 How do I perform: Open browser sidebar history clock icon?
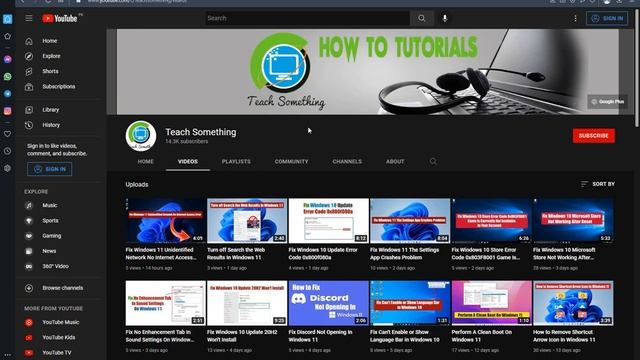pos(7,151)
